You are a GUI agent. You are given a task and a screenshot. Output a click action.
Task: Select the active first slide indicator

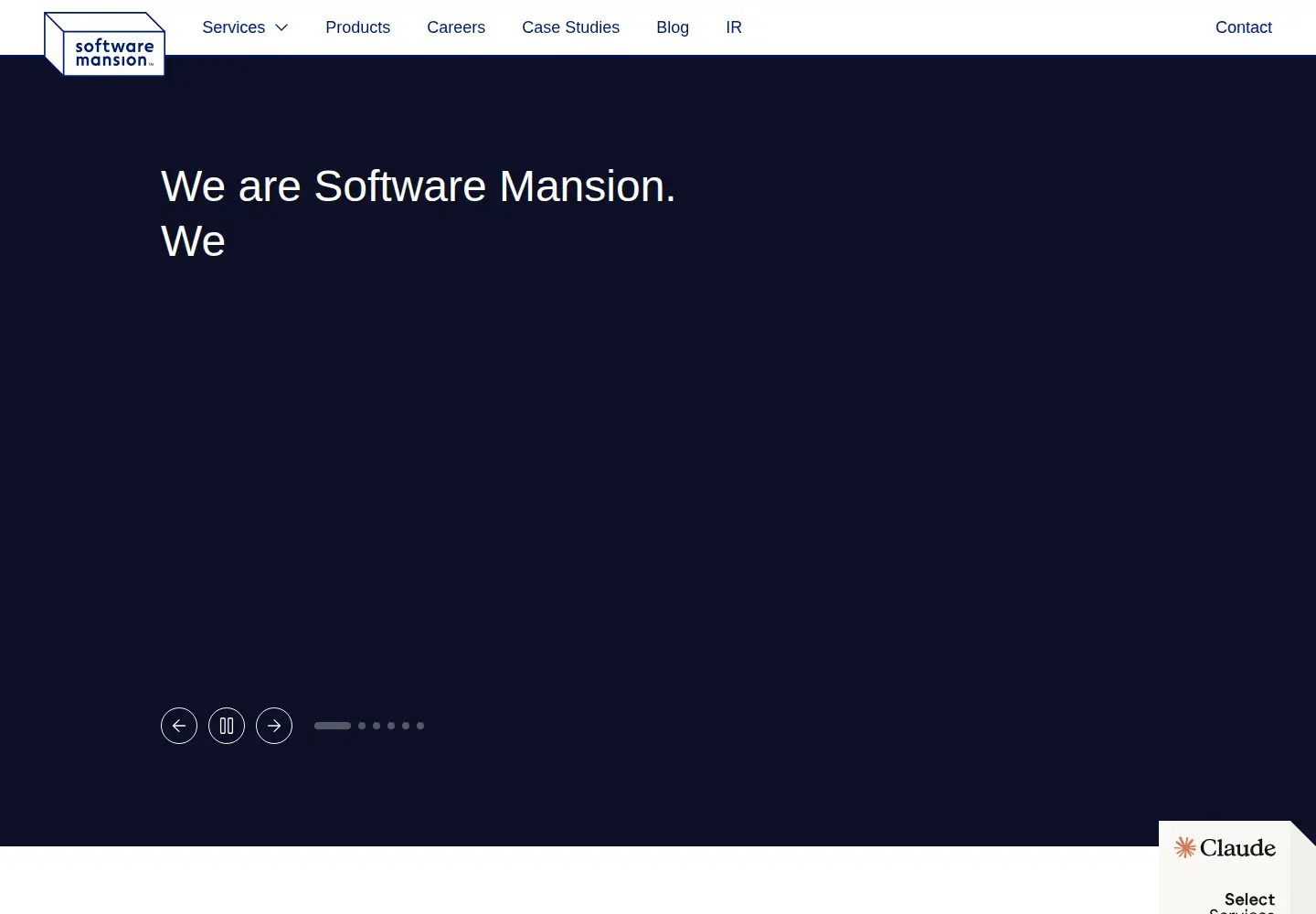point(333,726)
